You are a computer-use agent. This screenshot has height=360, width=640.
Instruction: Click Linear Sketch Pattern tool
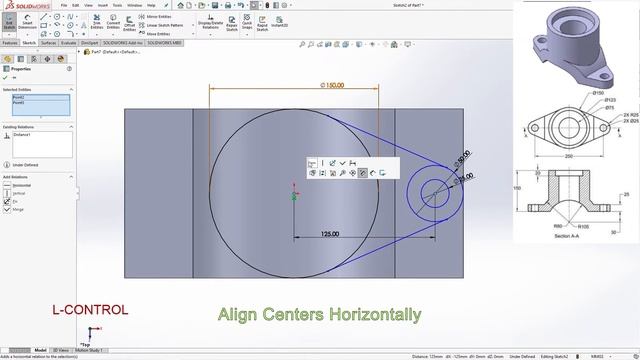coord(160,25)
